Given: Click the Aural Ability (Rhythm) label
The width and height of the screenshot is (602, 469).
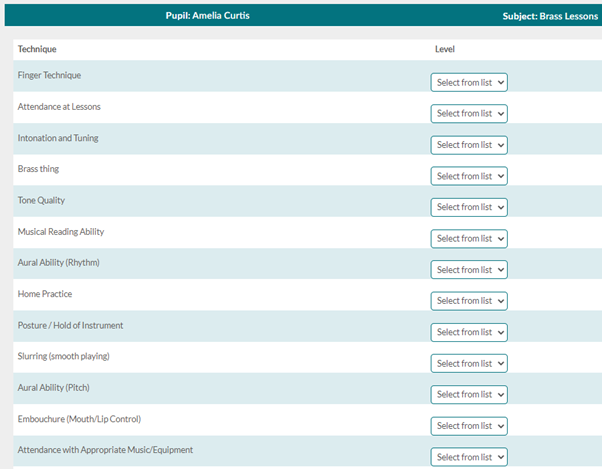Looking at the screenshot, I should point(58,263).
